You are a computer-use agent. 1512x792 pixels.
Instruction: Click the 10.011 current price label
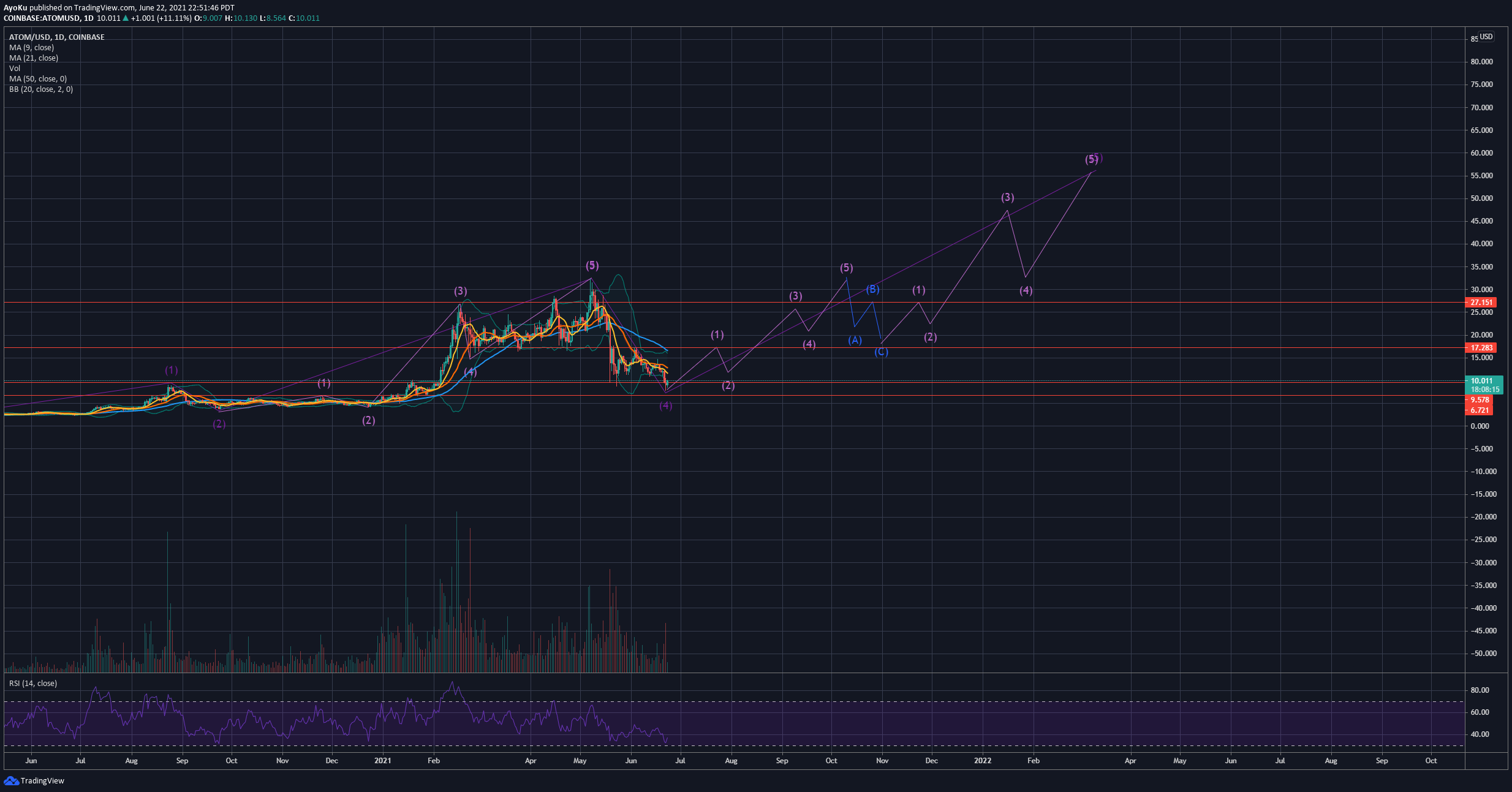tap(1483, 380)
